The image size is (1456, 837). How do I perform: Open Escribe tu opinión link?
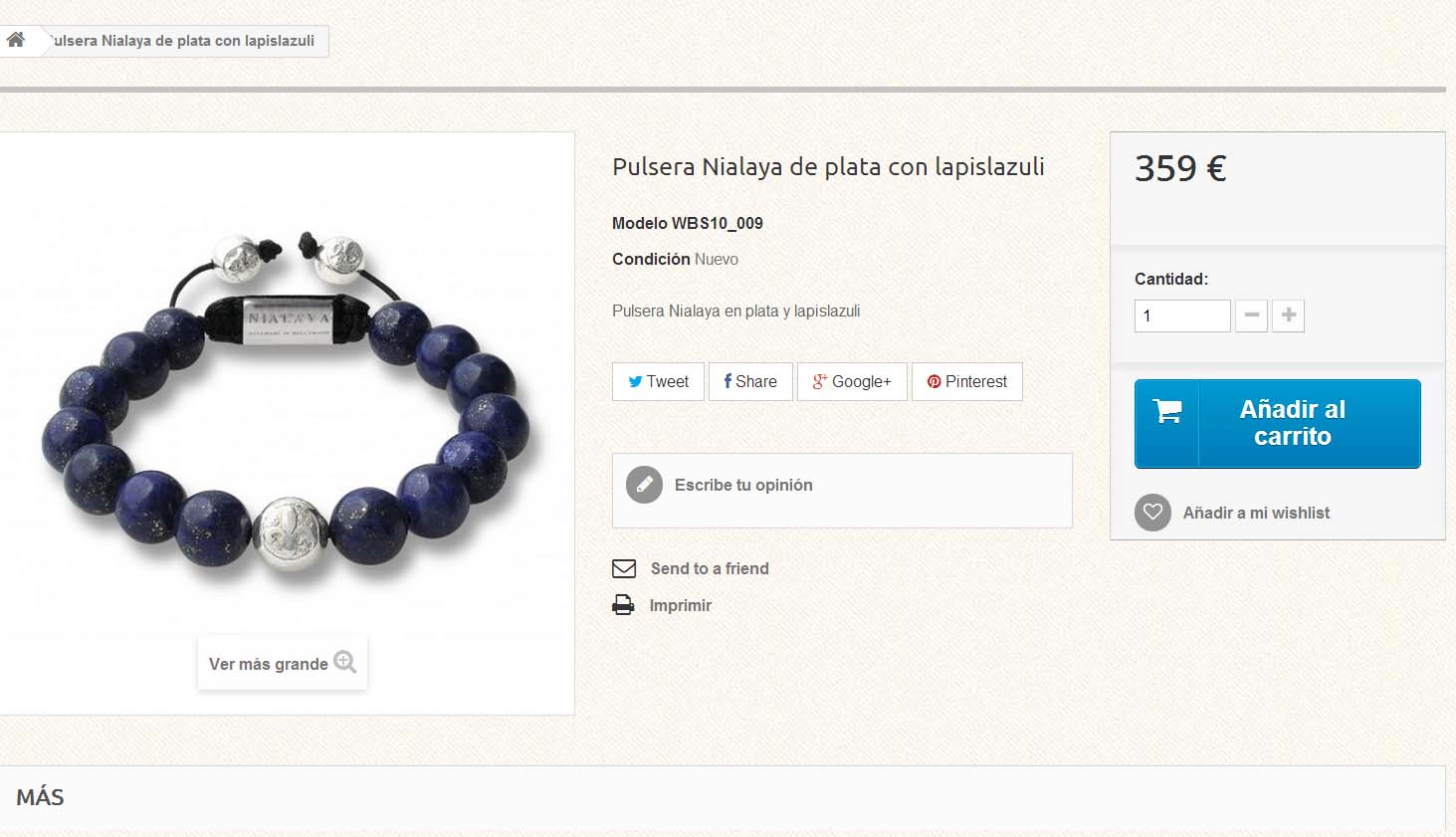click(x=743, y=485)
